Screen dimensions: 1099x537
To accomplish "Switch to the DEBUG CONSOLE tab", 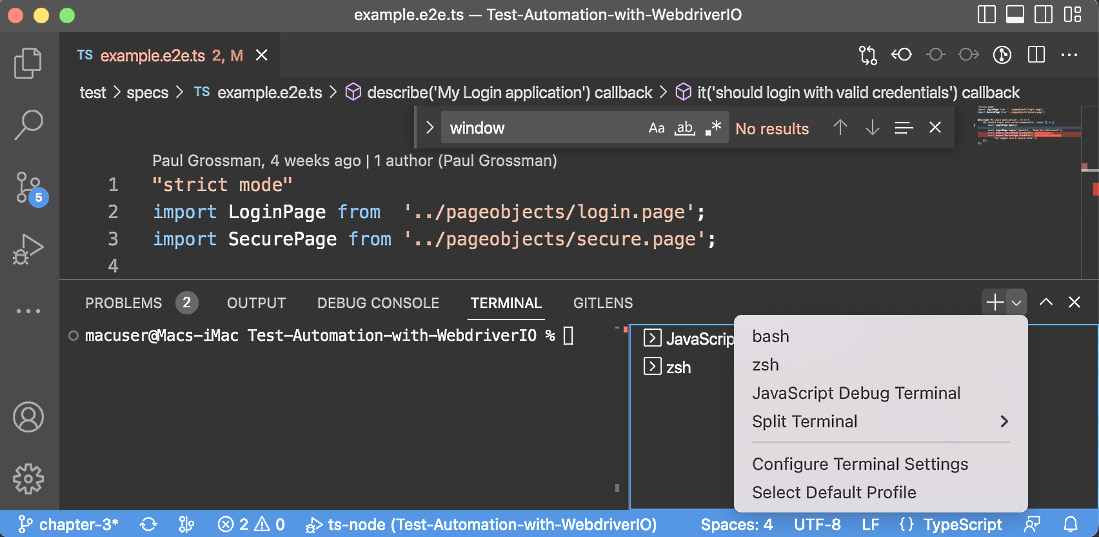I will pos(378,303).
